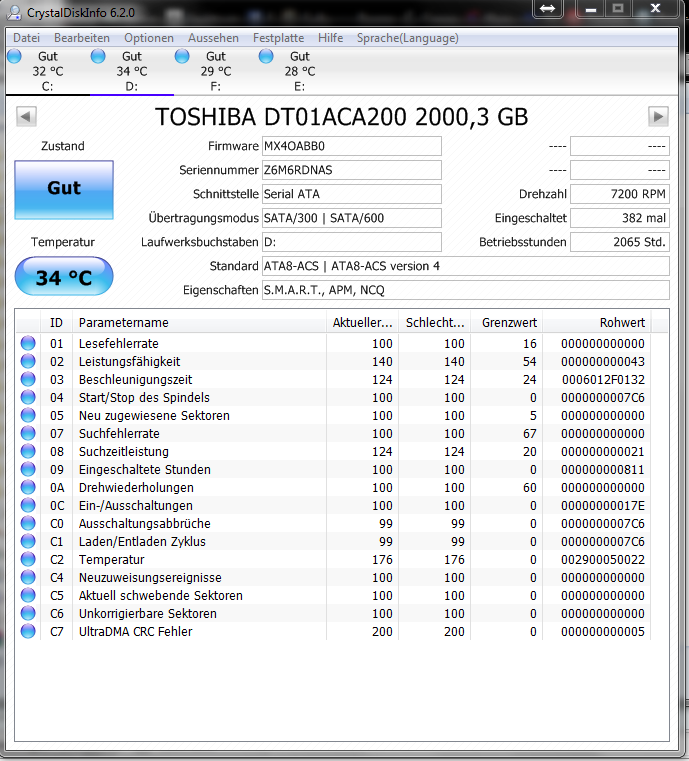Click status orb for Temperatur attribute row

[x=28, y=559]
